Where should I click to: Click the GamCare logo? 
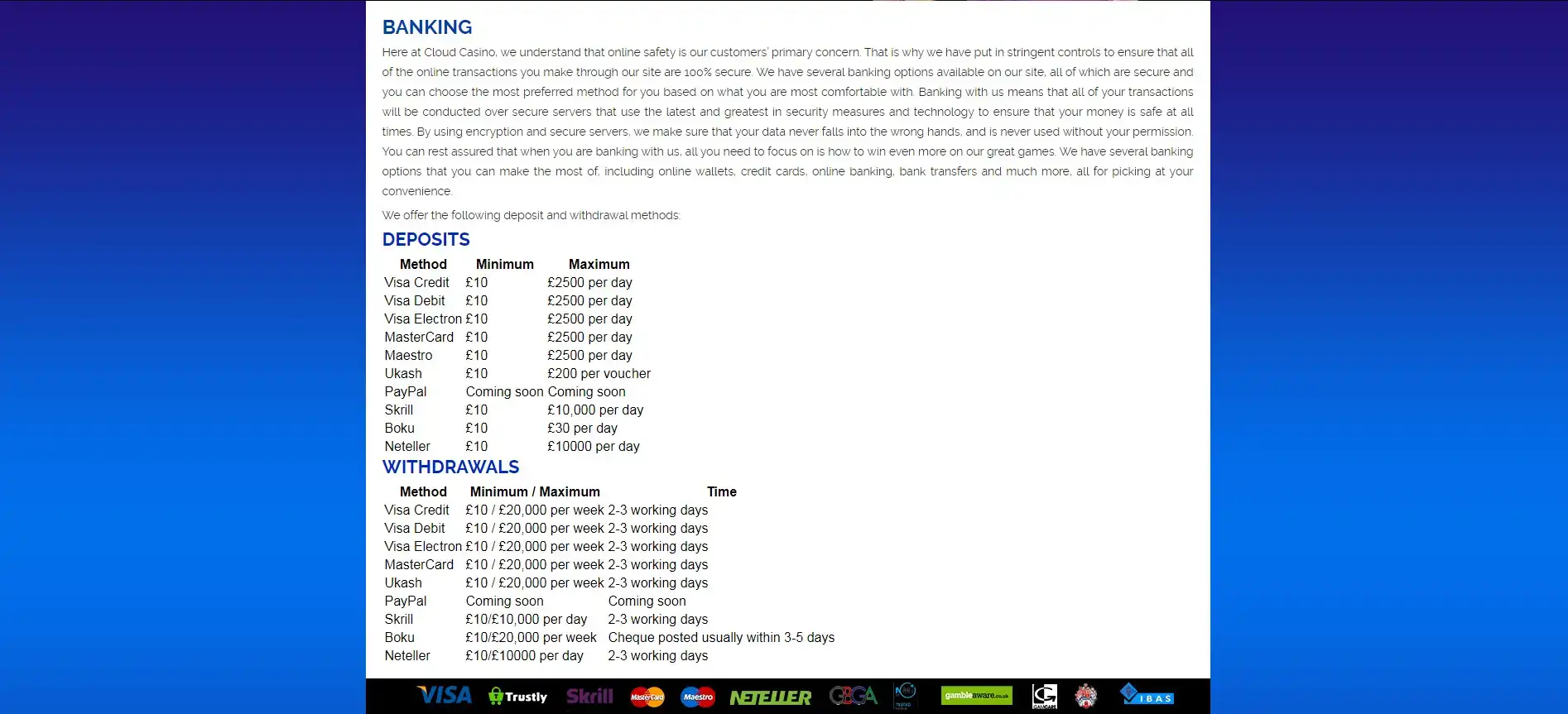[x=1044, y=697]
